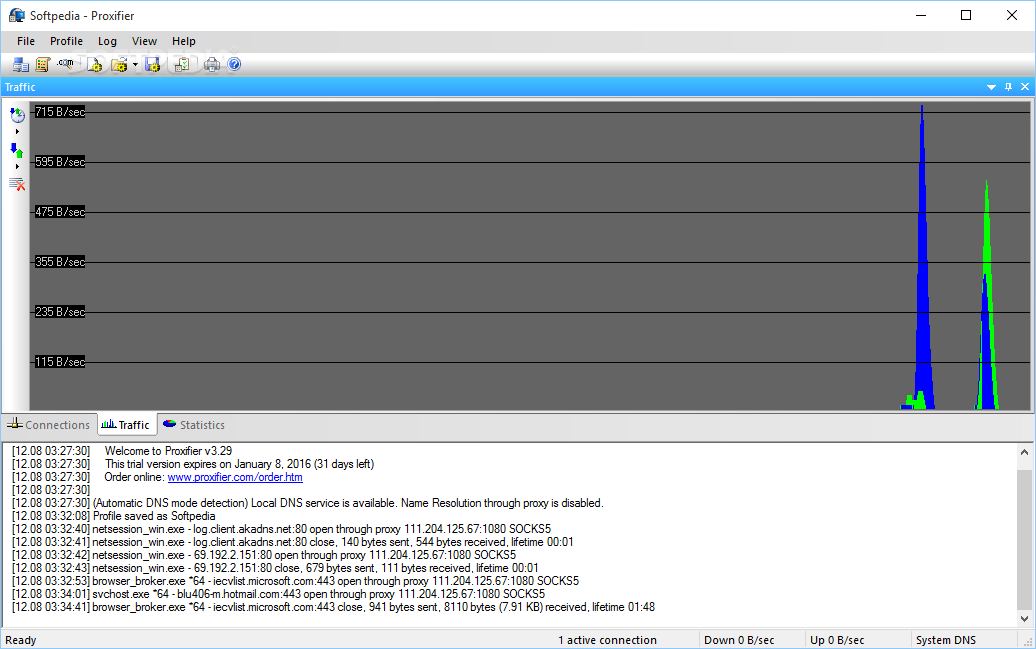Switch to the Connections tab

(49, 424)
